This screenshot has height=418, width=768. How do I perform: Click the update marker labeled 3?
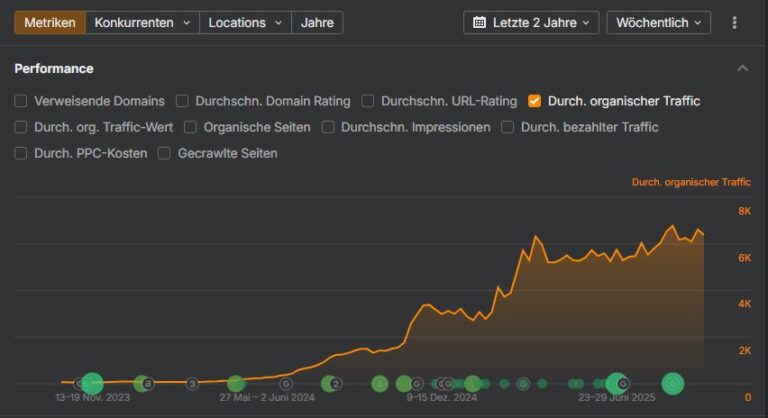coord(192,383)
